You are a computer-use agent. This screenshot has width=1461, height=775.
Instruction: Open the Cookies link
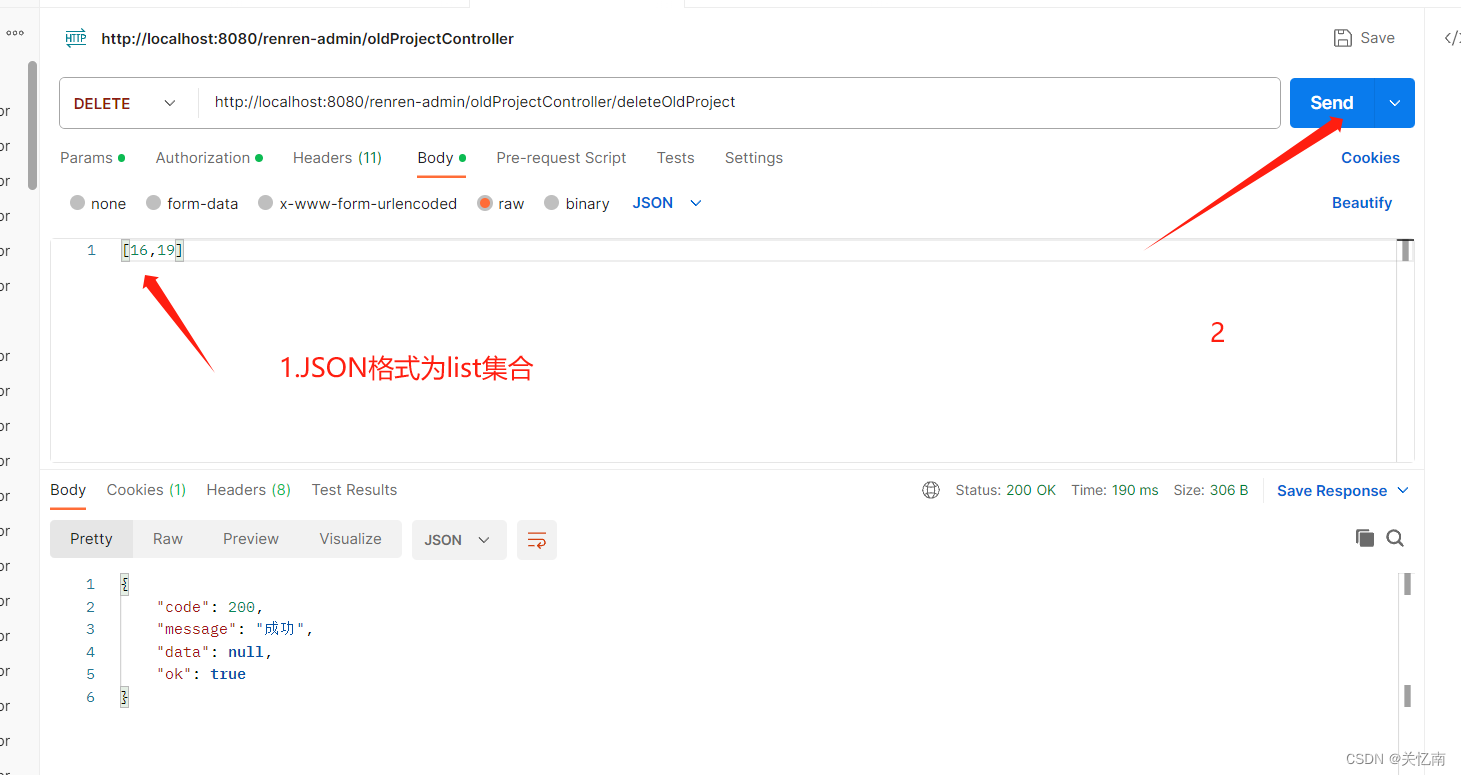point(1370,157)
